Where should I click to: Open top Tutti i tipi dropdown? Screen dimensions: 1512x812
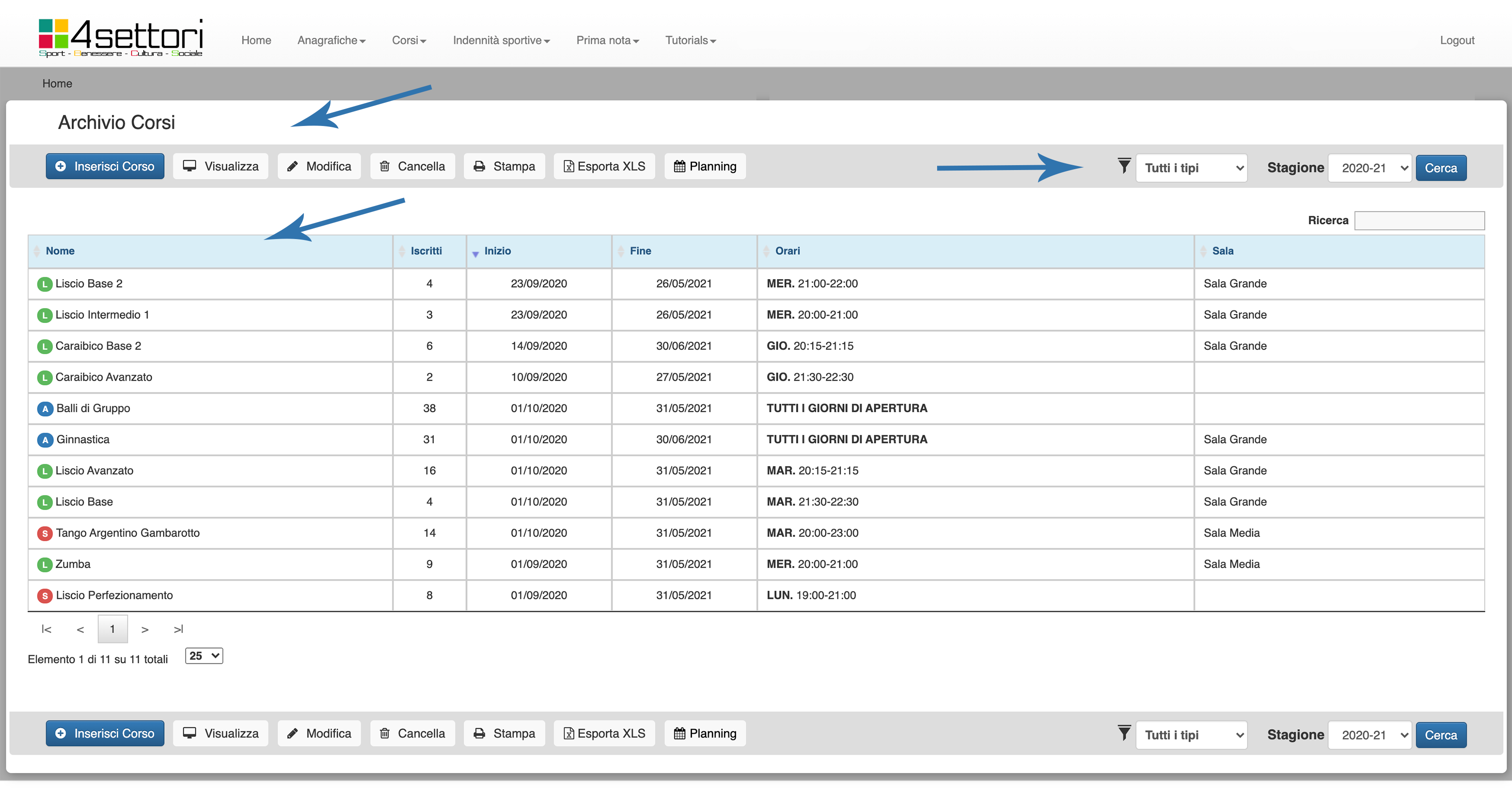tap(1192, 168)
